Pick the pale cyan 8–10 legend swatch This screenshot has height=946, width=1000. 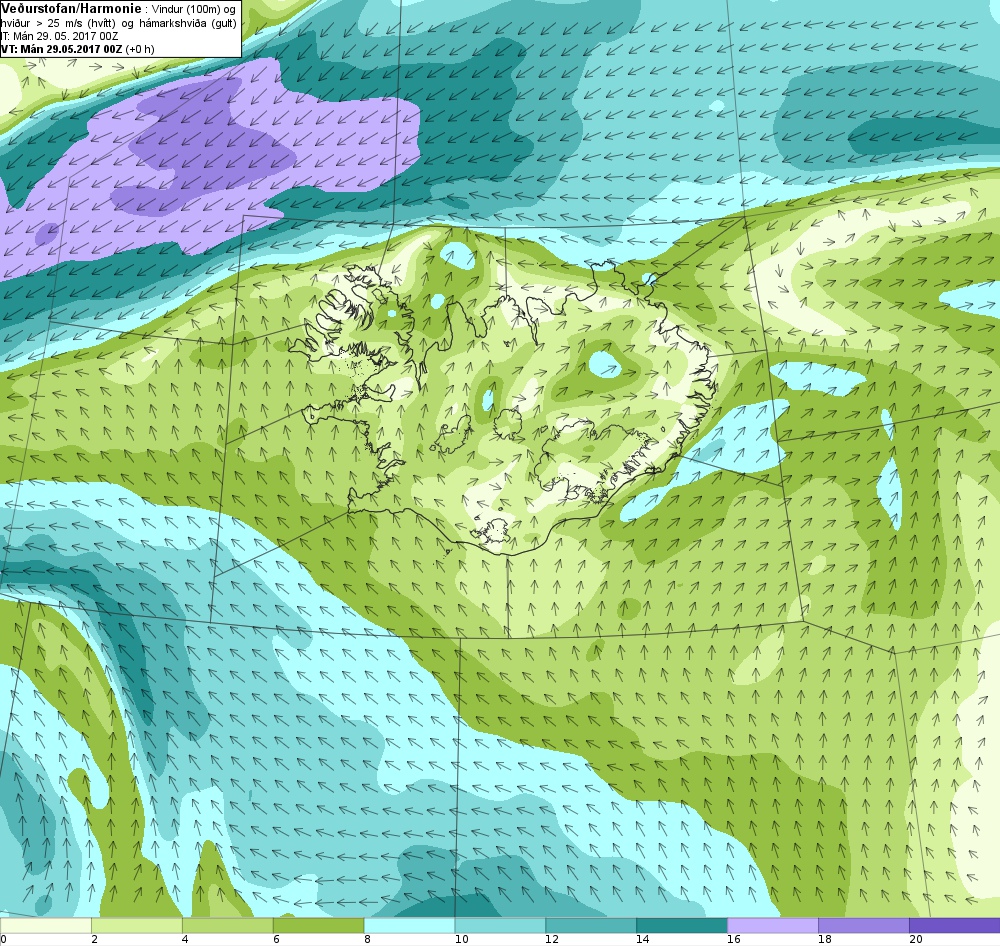click(x=409, y=926)
